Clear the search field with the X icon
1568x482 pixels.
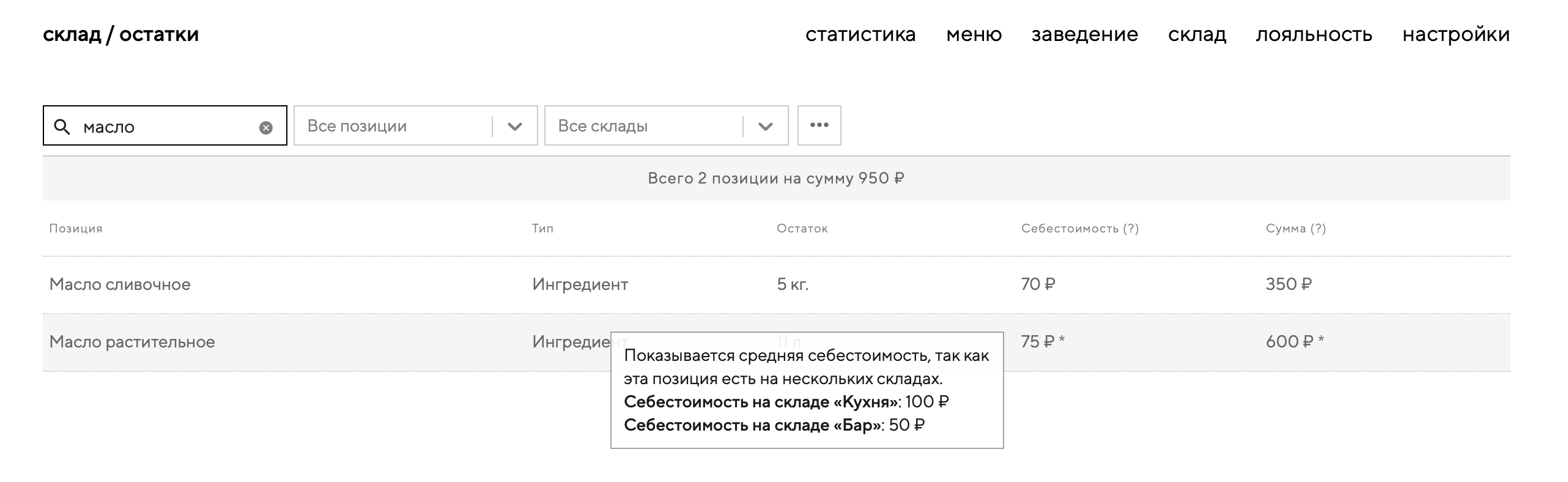(266, 128)
